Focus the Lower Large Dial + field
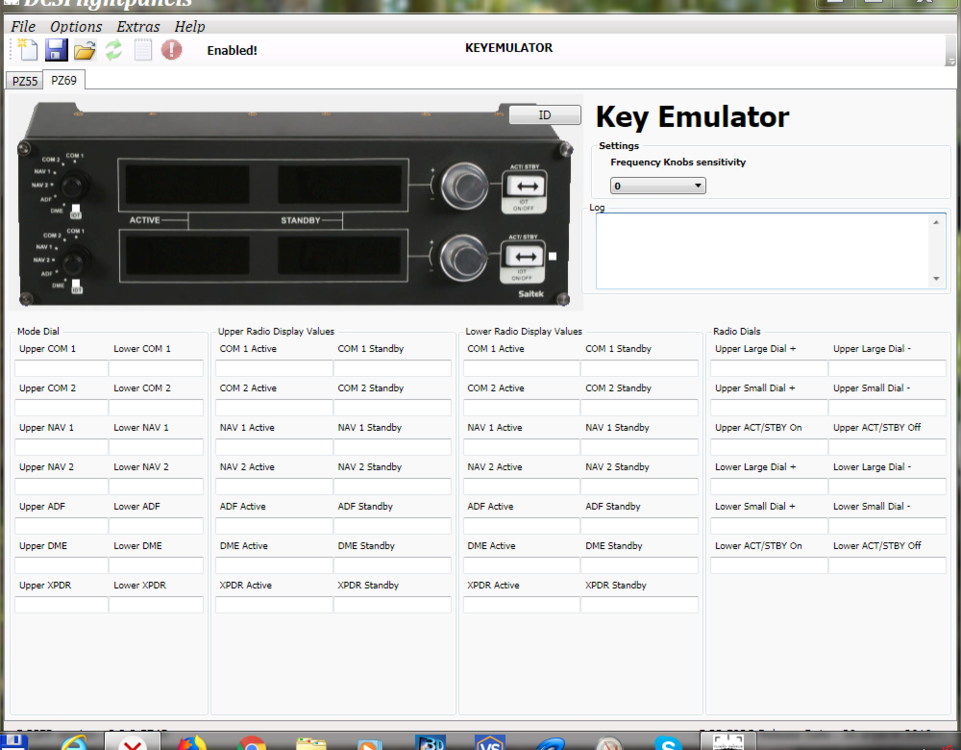 pos(769,487)
